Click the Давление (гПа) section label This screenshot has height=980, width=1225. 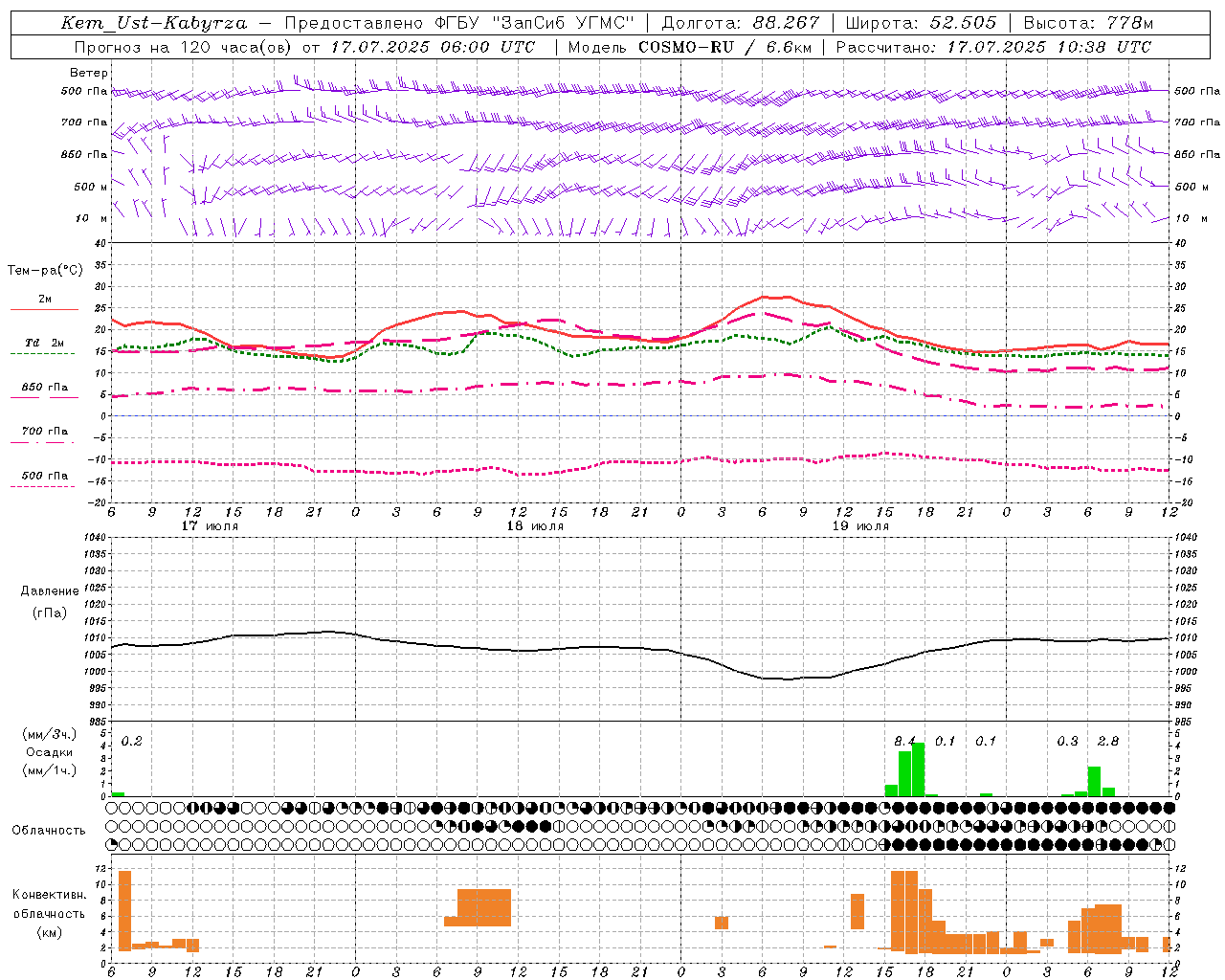50,602
